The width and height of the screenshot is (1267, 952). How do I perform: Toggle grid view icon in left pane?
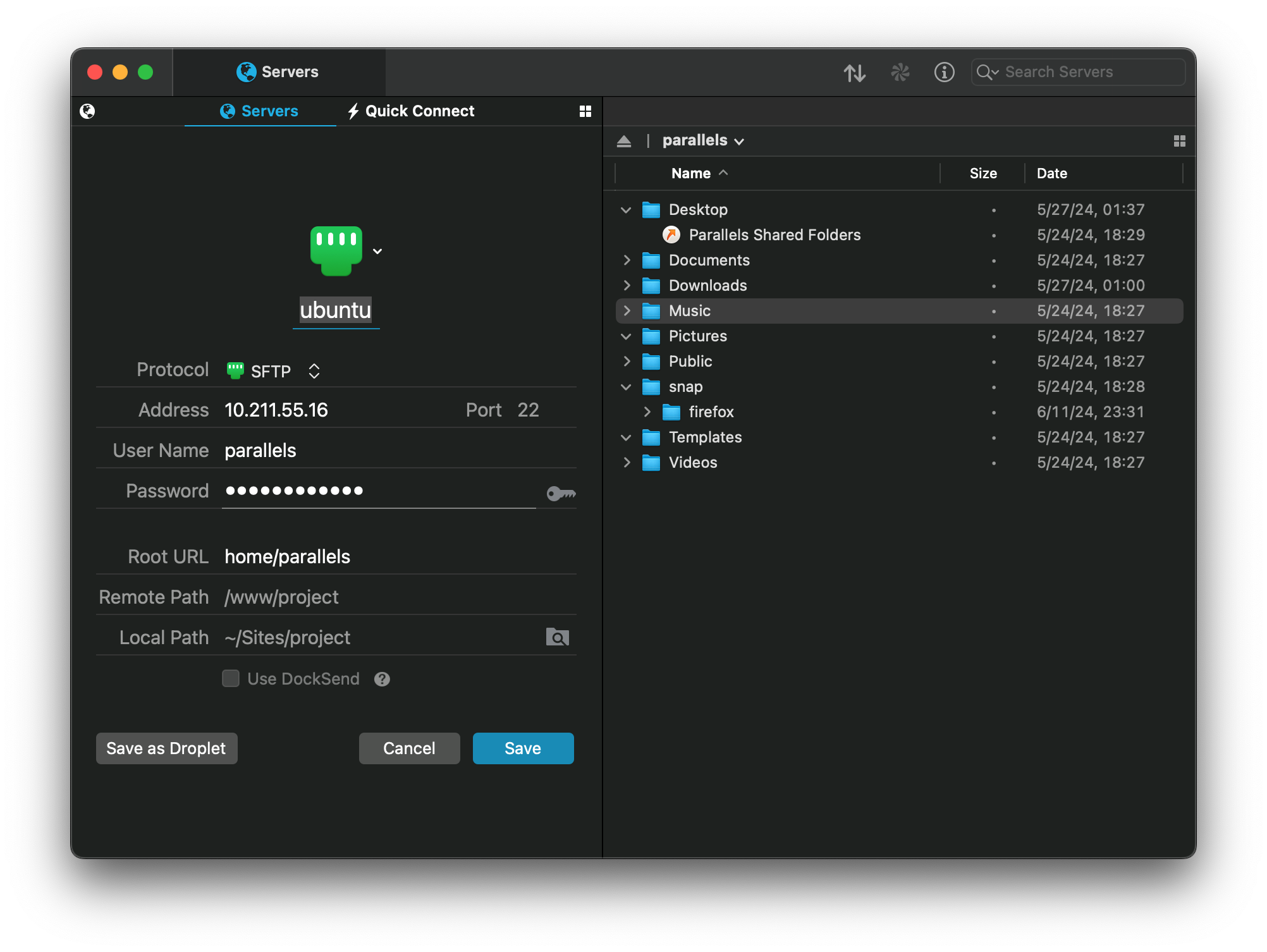pos(585,111)
